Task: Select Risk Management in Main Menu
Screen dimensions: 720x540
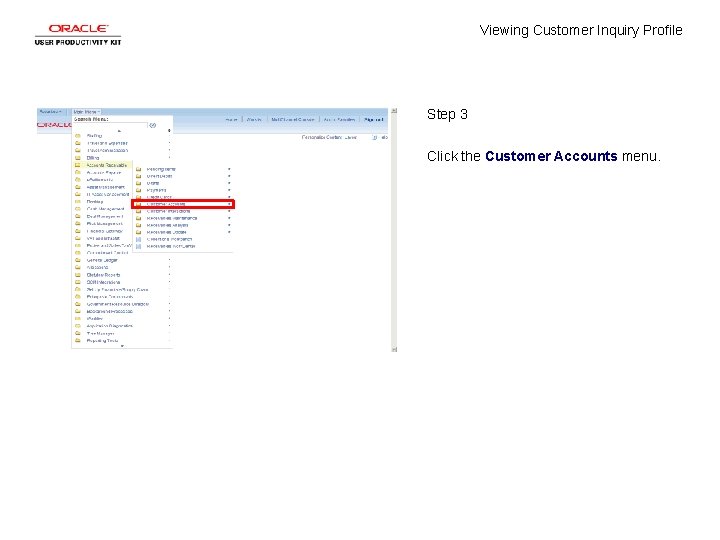Action: [x=104, y=224]
